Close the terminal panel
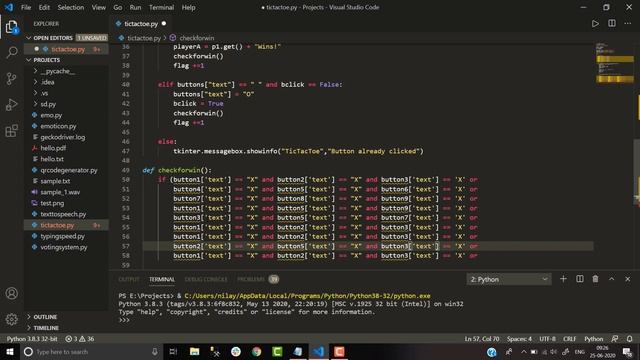Viewport: 640px width, 360px height. tap(628, 279)
